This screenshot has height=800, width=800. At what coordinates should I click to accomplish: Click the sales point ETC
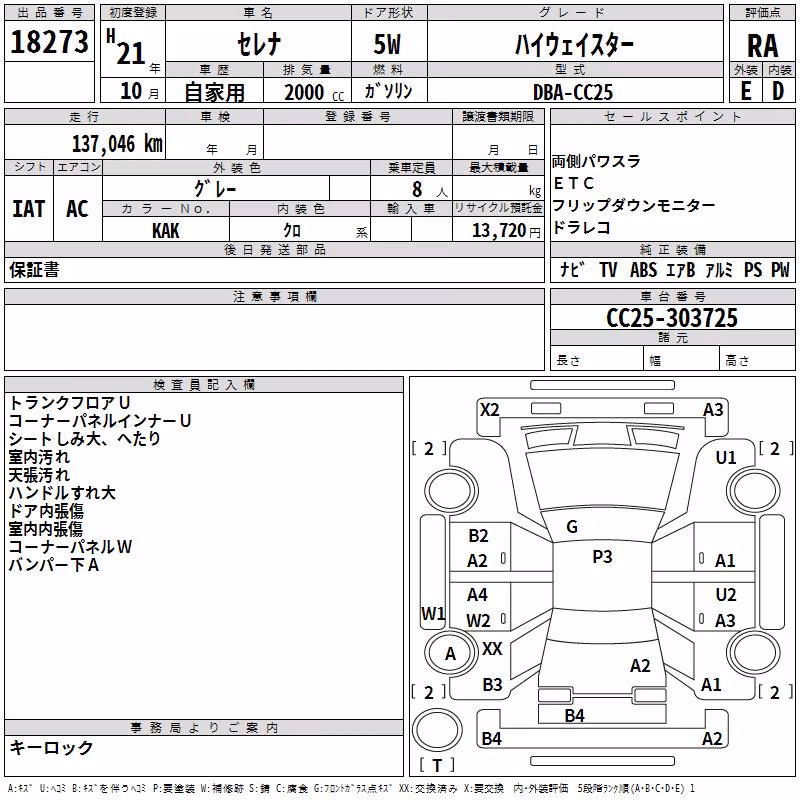pyautogui.click(x=573, y=183)
